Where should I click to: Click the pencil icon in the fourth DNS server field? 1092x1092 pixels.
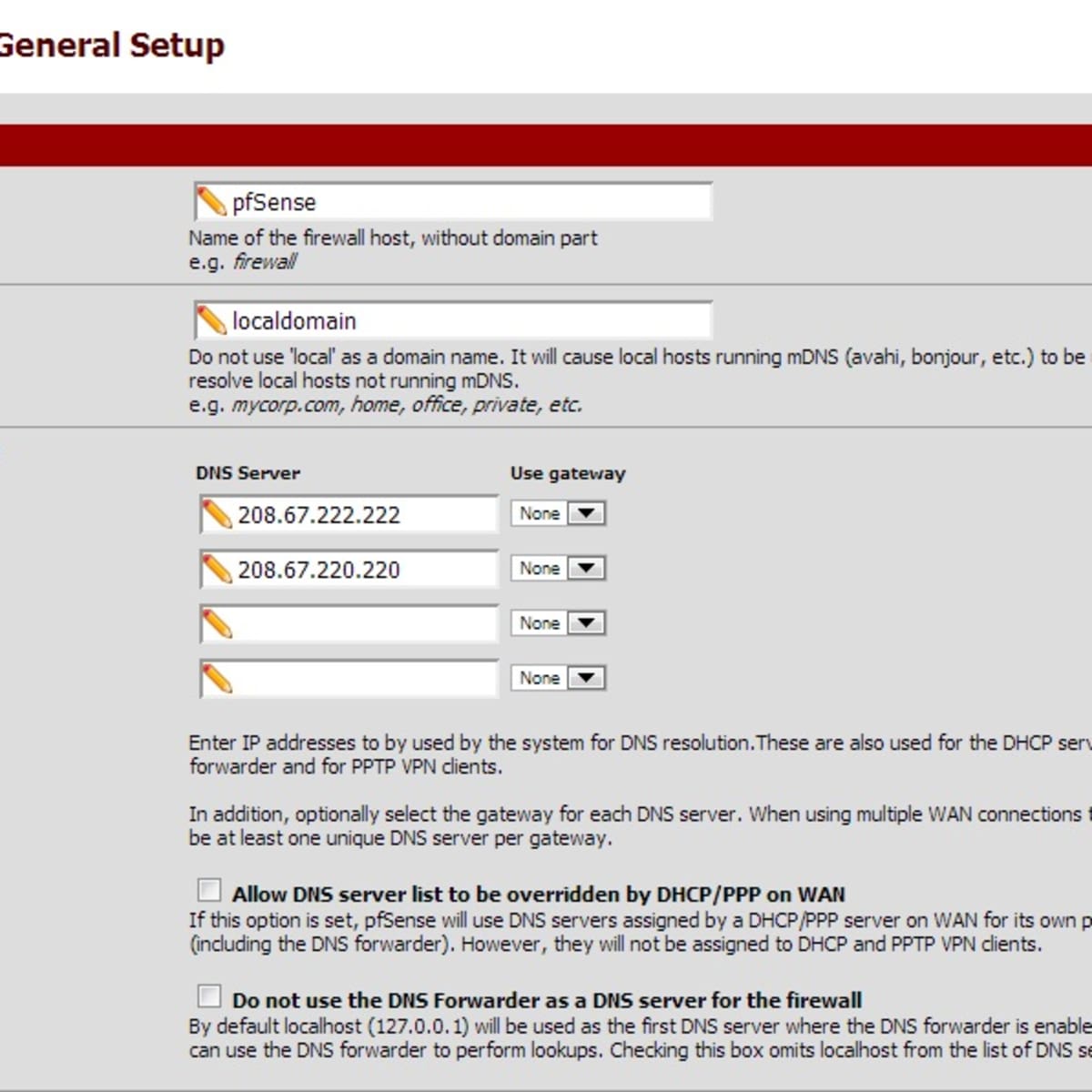[217, 679]
